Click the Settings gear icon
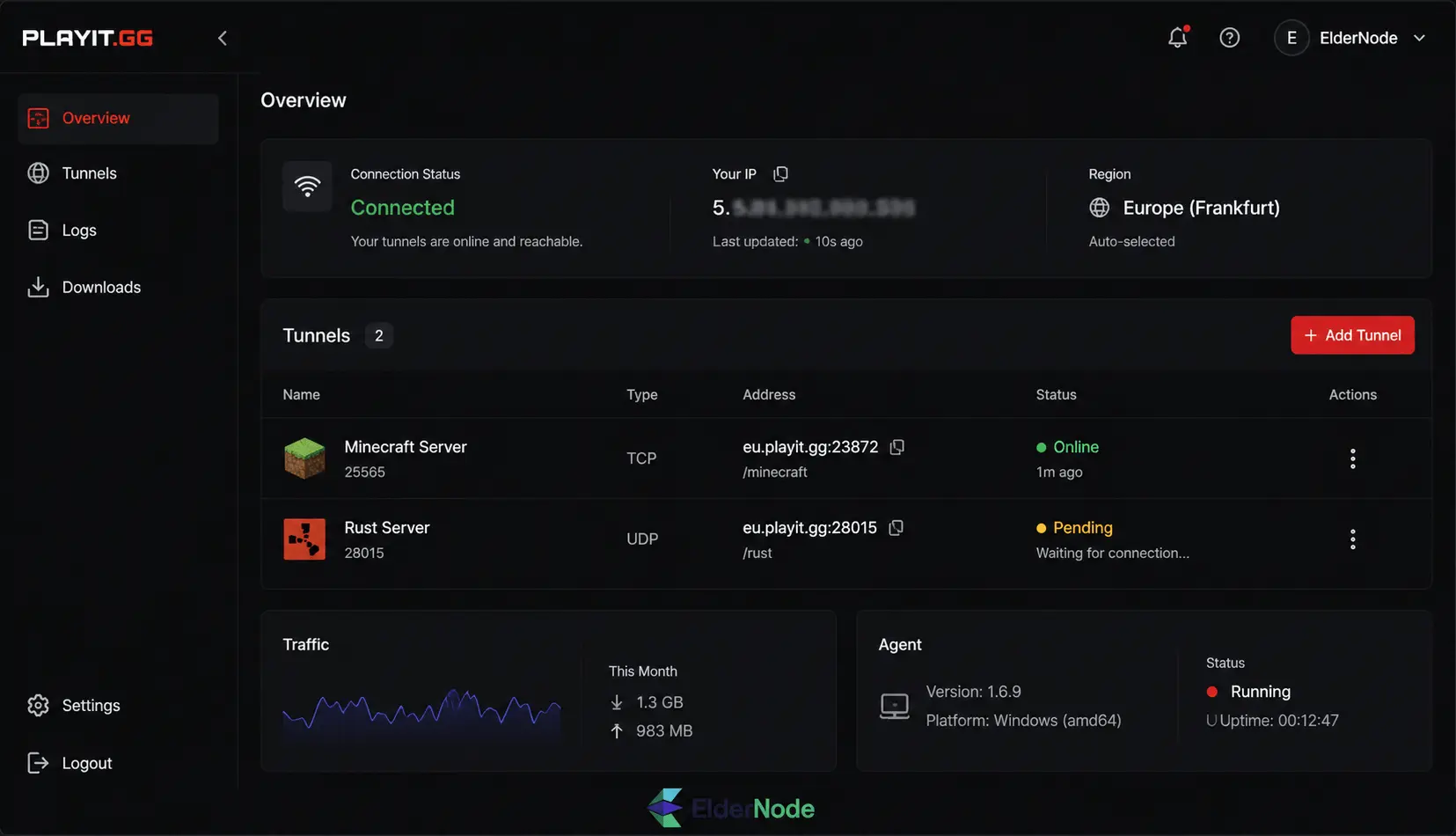 (38, 705)
